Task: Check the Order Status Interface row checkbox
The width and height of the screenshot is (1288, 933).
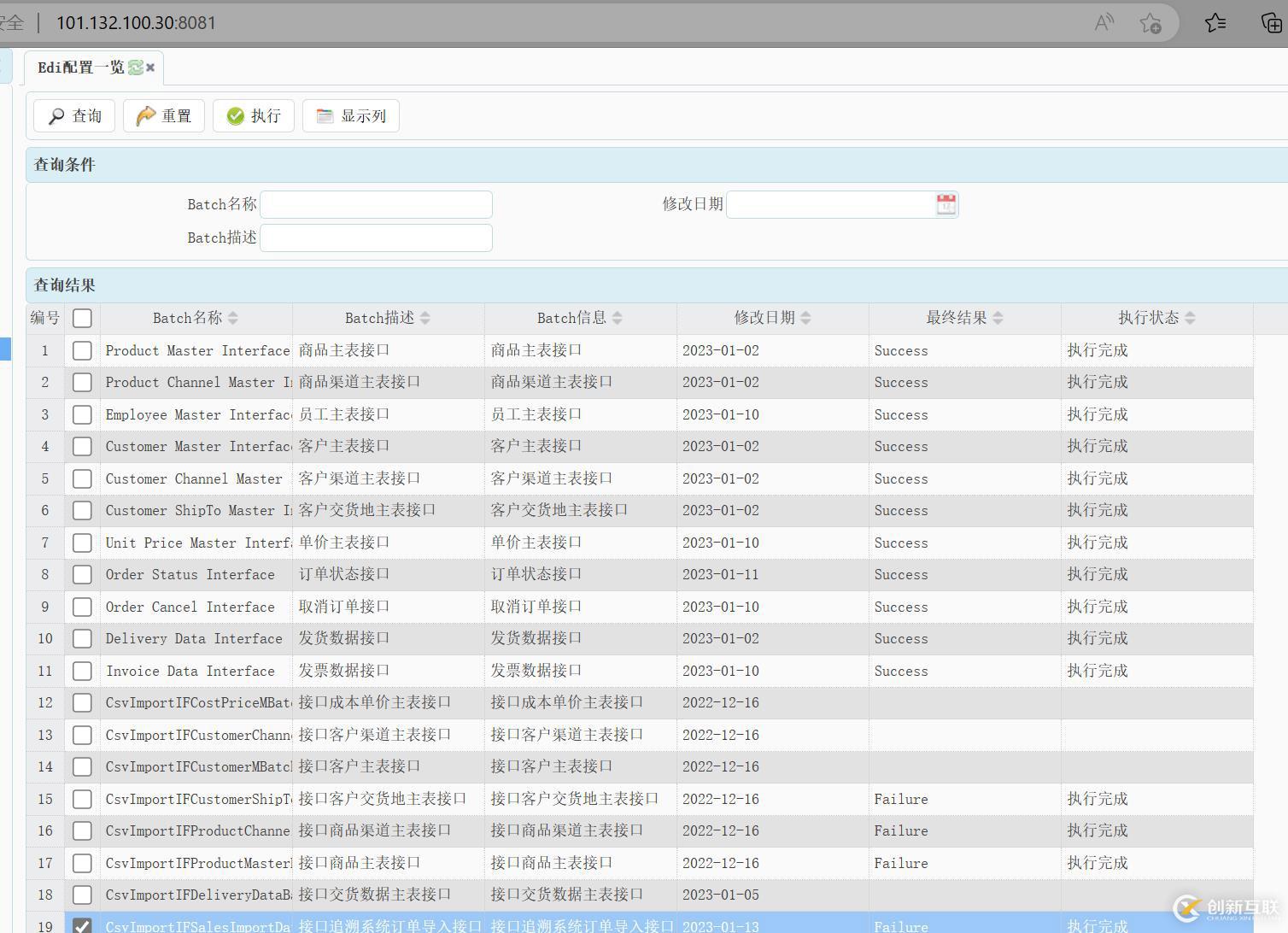Action: click(x=82, y=574)
